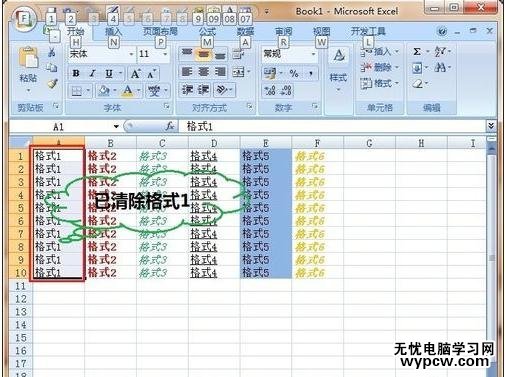Image resolution: width=505 pixels, height=377 pixels.
Task: Apply the accounting number format icon
Action: click(x=269, y=73)
